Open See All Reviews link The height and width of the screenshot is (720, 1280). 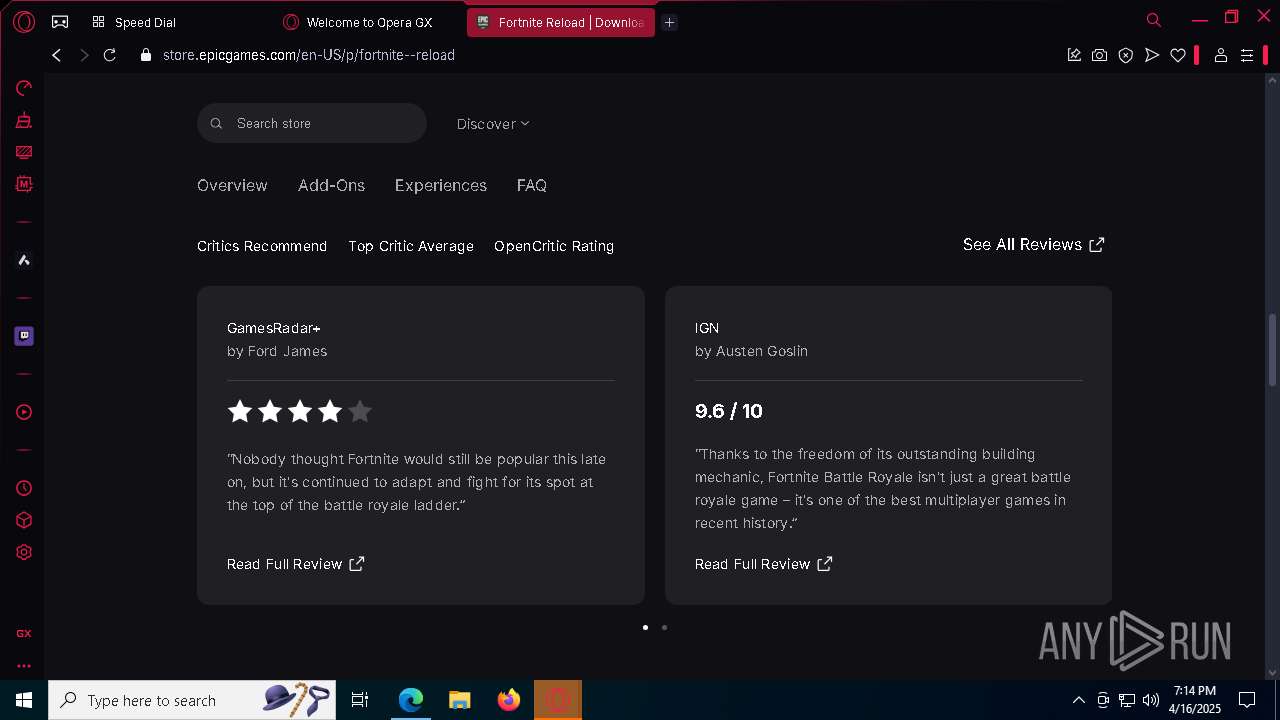point(1034,244)
